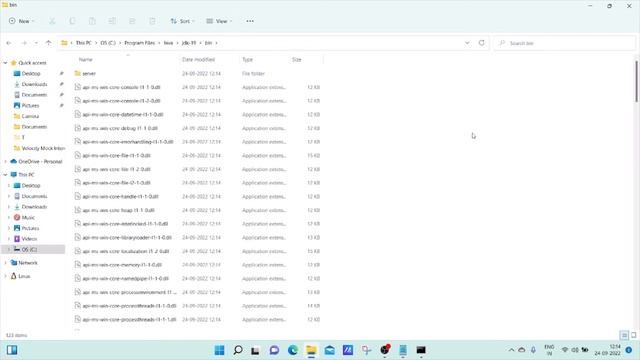Image resolution: width=640 pixels, height=360 pixels.
Task: Expand the OneDrive - Personal node
Action: click(5, 162)
